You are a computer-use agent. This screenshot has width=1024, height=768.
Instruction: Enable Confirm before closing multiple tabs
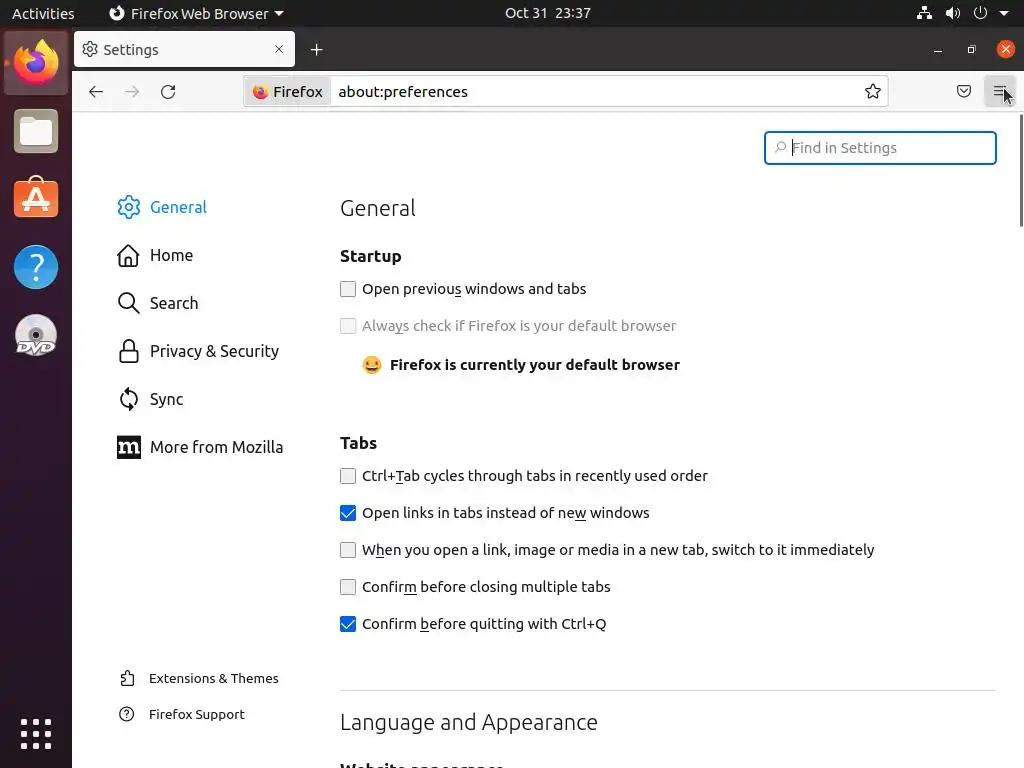348,587
